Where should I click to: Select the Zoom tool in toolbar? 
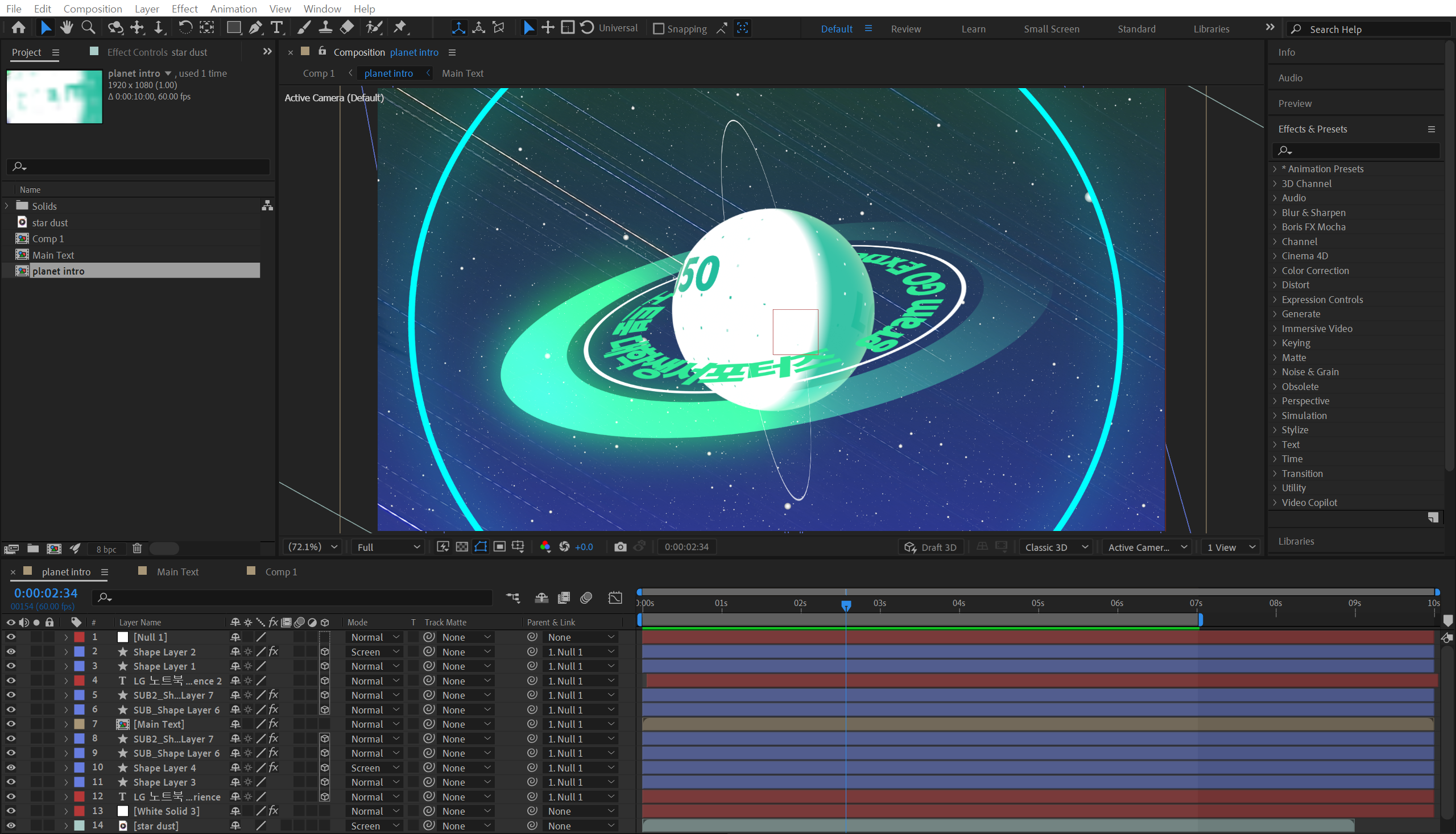pos(88,27)
